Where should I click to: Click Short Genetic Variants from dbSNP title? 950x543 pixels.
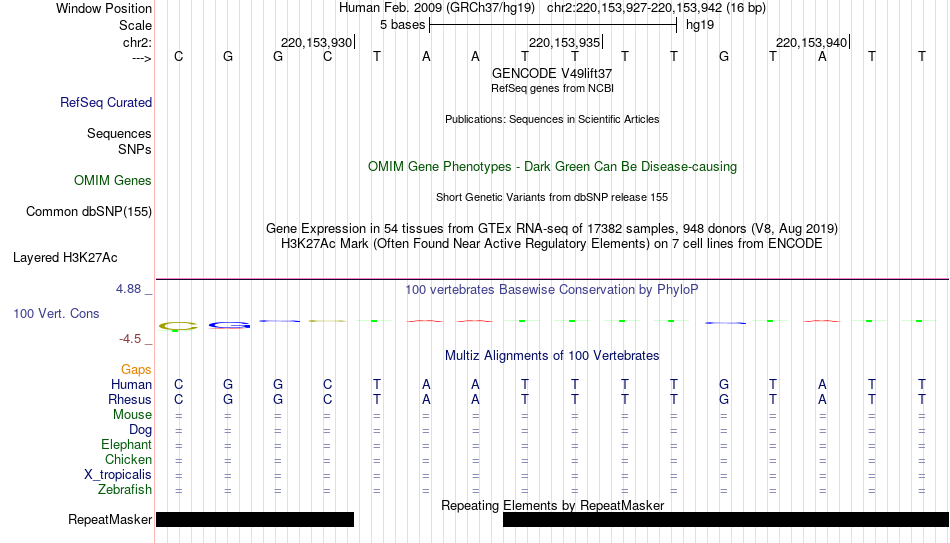pos(552,198)
